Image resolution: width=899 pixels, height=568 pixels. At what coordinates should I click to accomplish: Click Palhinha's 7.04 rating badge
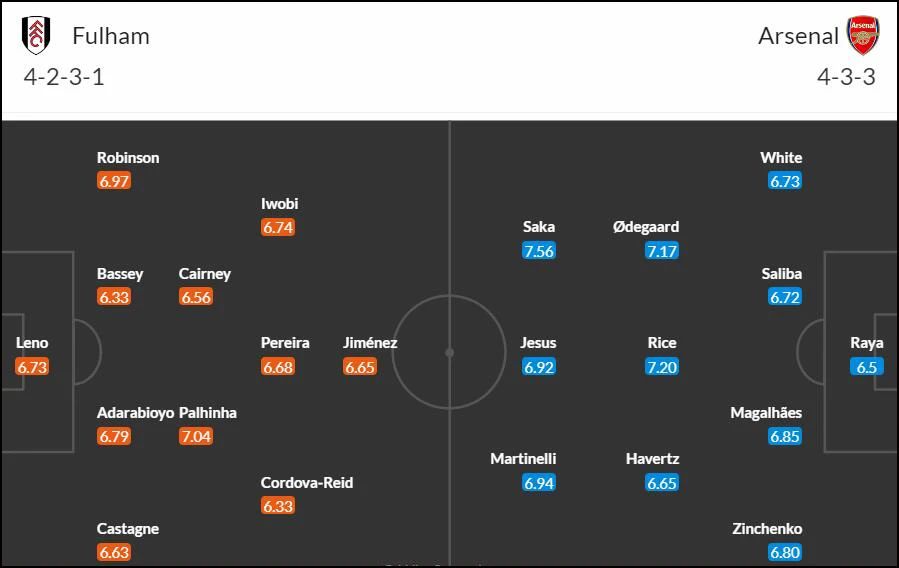(196, 437)
